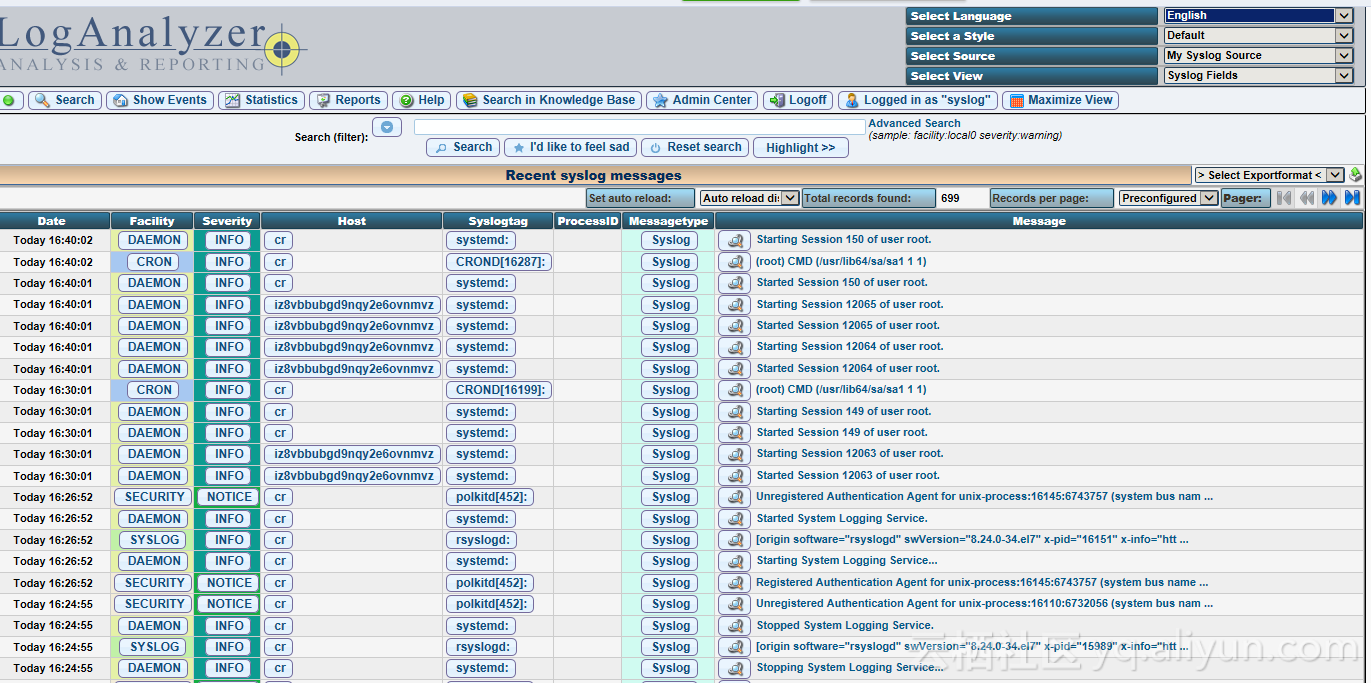1371x683 pixels.
Task: Open details icon for Started Session 12064 message
Action: coord(734,369)
